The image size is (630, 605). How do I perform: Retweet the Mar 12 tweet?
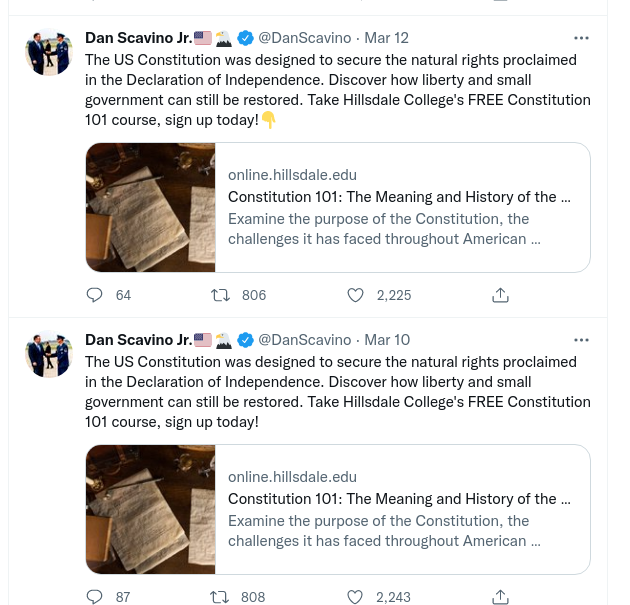pos(219,295)
